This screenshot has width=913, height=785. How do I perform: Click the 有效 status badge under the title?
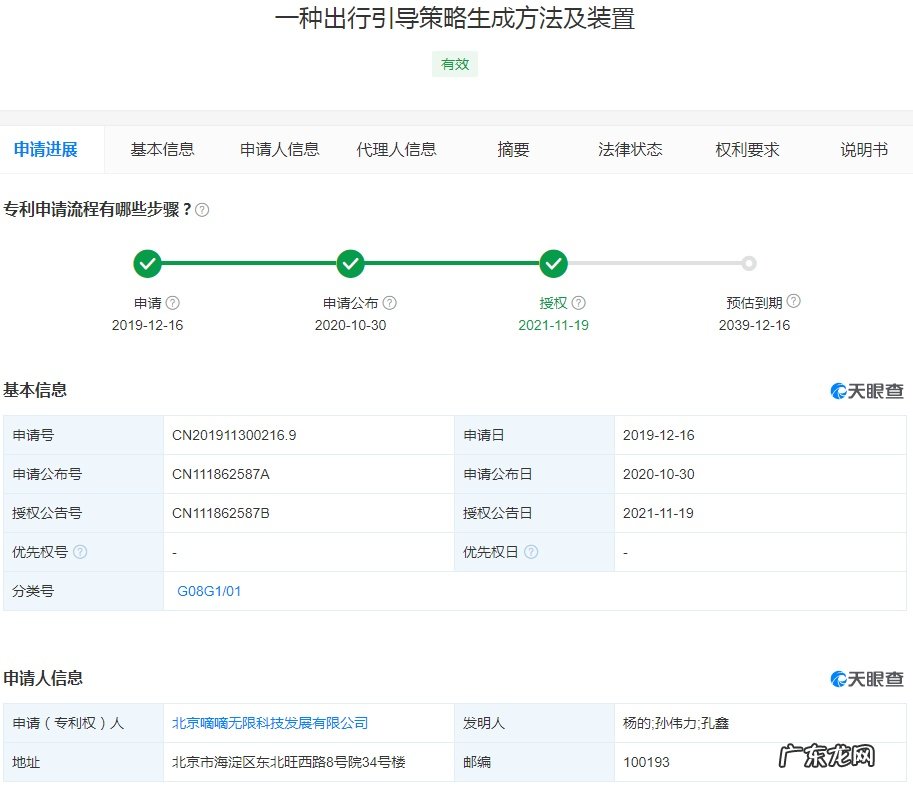coord(455,63)
